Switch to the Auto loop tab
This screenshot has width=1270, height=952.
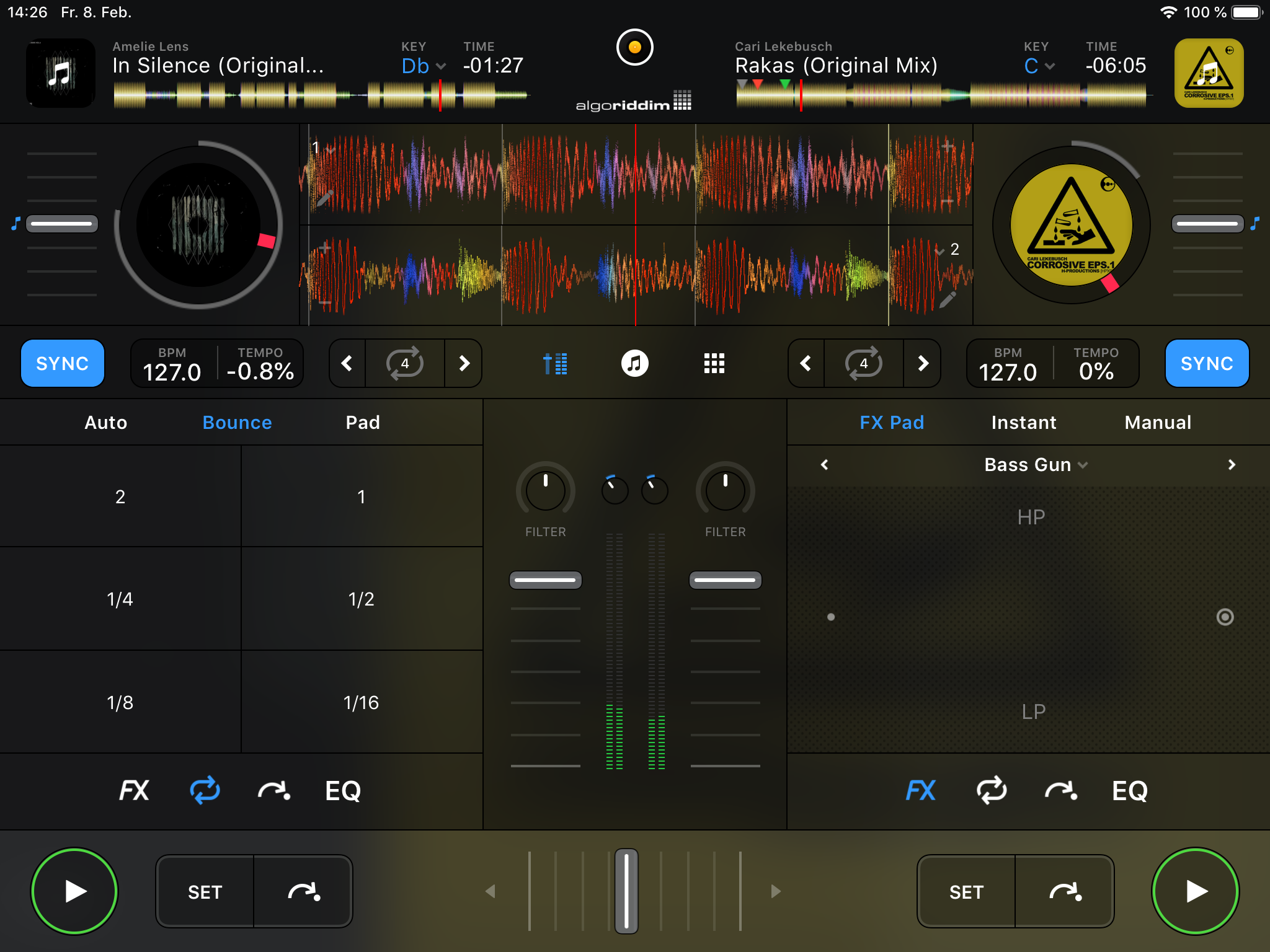click(x=106, y=423)
